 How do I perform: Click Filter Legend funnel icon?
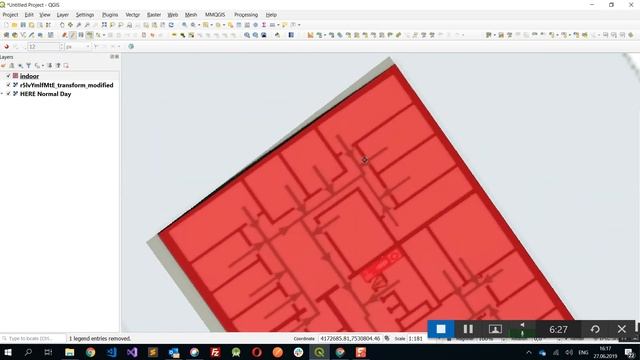coord(29,65)
